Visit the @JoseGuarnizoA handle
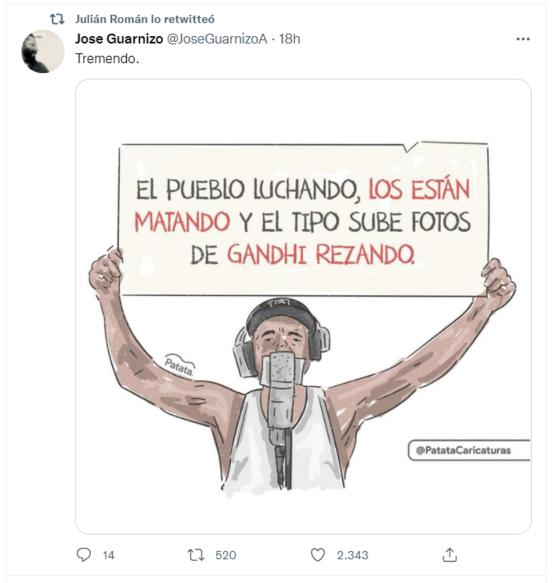Image resolution: width=560 pixels, height=583 pixels. click(217, 39)
